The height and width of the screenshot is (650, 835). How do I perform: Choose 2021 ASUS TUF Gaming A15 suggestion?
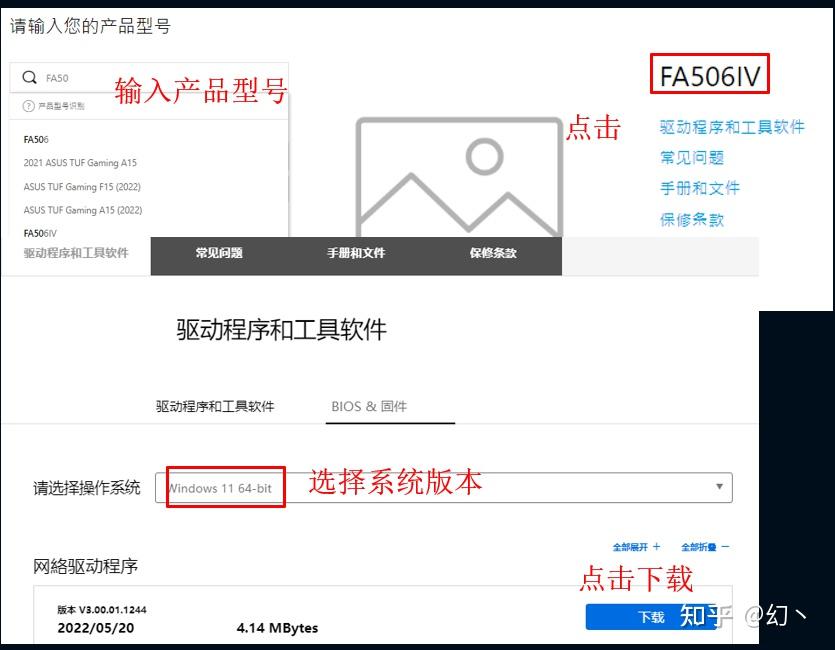pyautogui.click(x=80, y=163)
